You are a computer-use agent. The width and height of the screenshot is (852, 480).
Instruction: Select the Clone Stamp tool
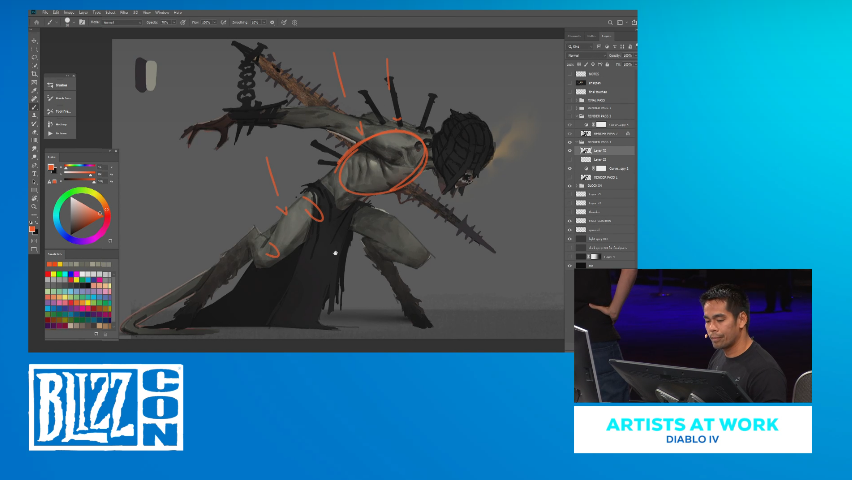(34, 115)
